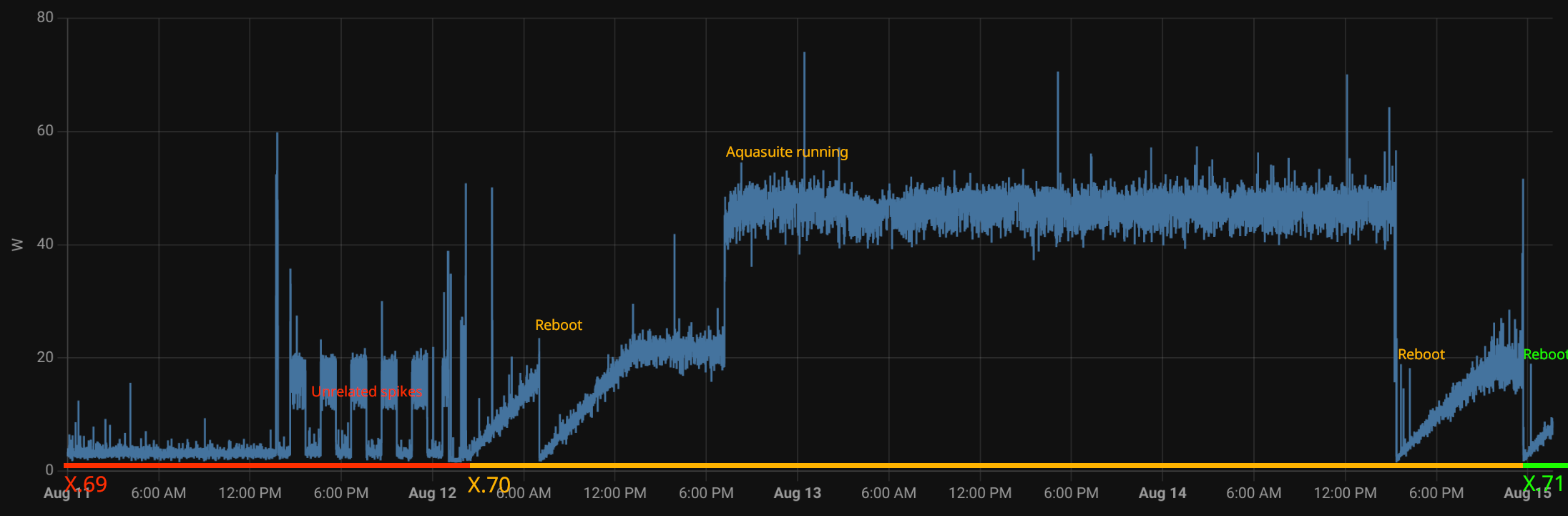Image resolution: width=1568 pixels, height=516 pixels.
Task: Click the "Aquasuite running" annotation
Action: pos(786,152)
